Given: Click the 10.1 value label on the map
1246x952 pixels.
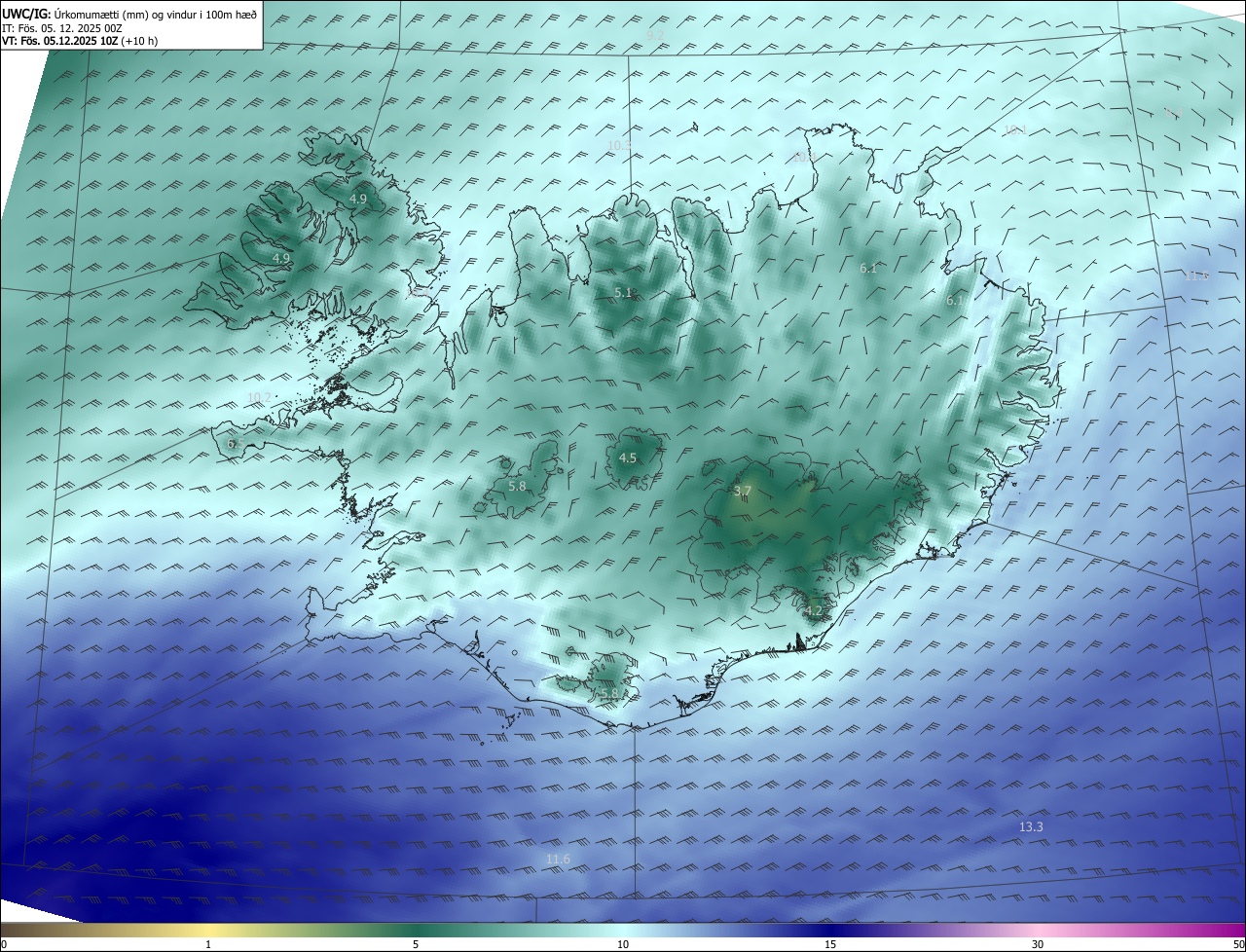Looking at the screenshot, I should (x=1015, y=130).
